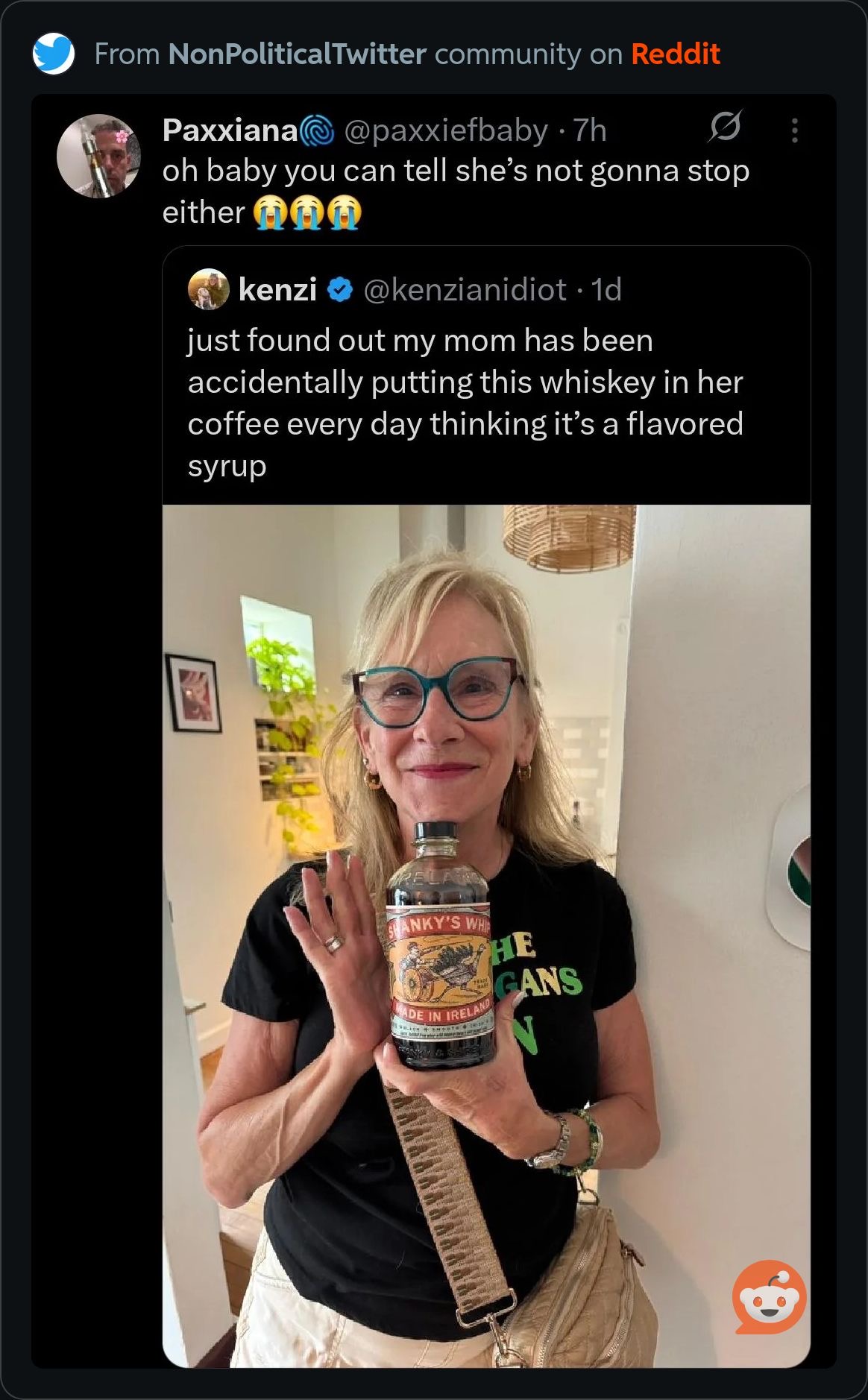The image size is (868, 1400).
Task: Open the NonPoliticalTwitter community link
Action: [297, 54]
